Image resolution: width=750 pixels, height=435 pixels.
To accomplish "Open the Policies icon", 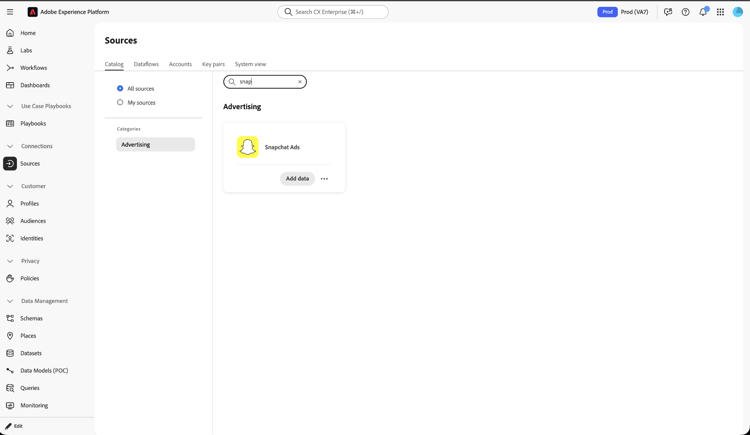I will [10, 279].
